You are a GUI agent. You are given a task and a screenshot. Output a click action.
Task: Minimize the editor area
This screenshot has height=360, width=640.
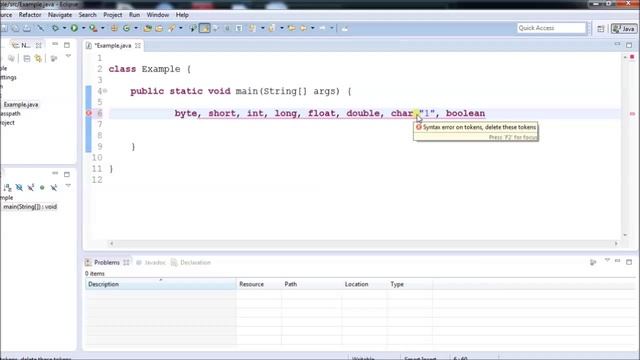617,44
